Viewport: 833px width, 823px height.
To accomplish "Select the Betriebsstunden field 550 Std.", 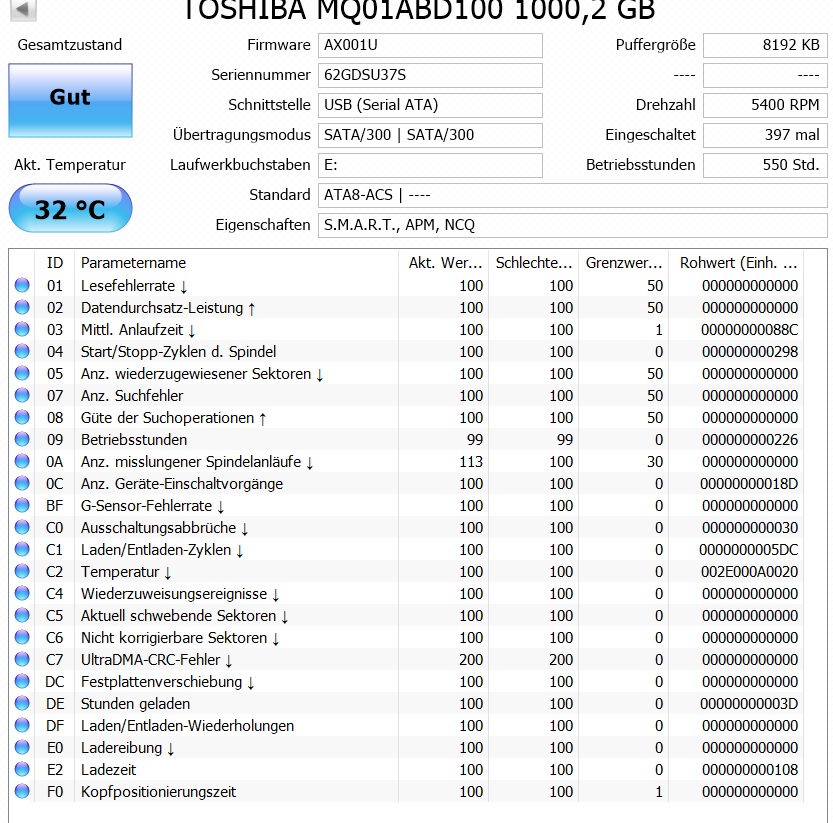I will [765, 165].
